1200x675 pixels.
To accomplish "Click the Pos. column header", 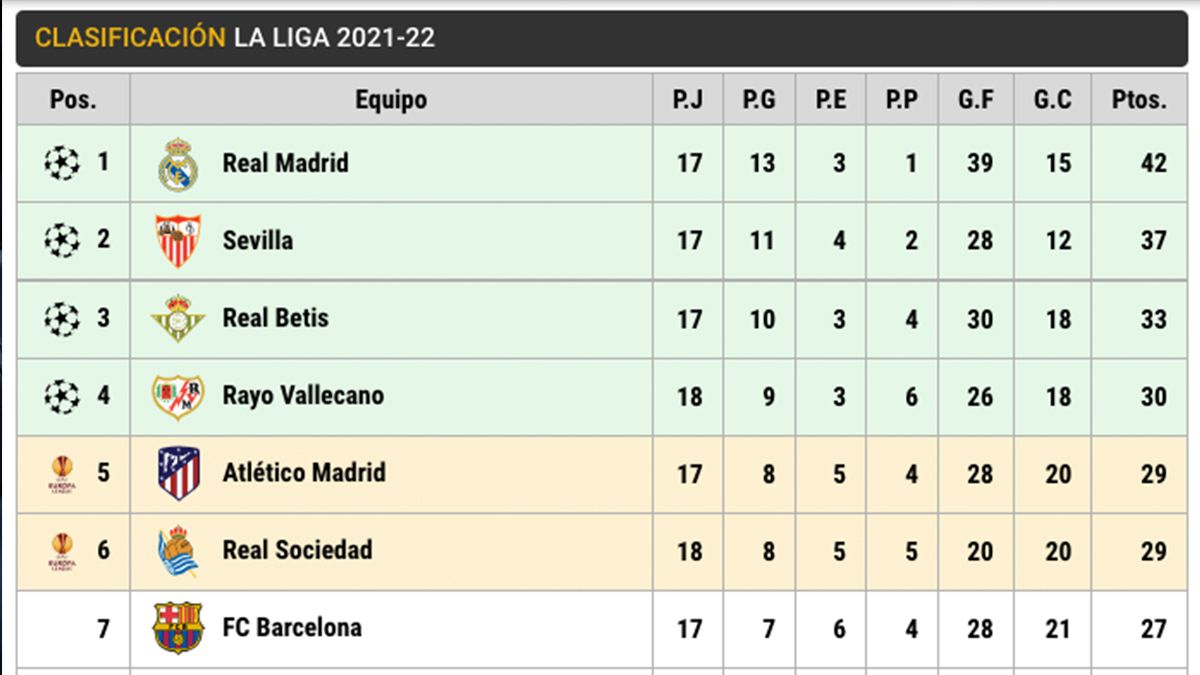I will point(73,100).
